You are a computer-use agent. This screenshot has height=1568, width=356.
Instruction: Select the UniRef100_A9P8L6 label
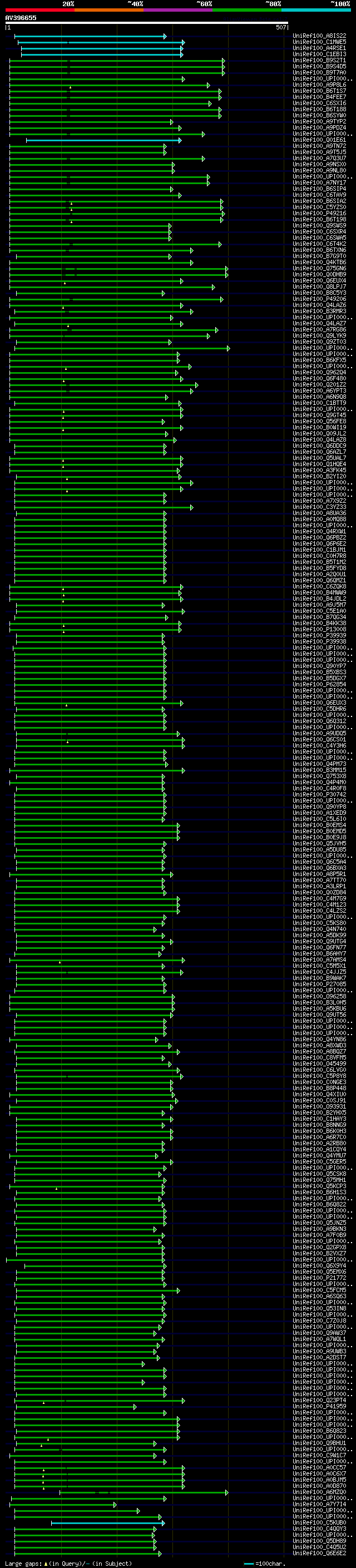[x=319, y=85]
